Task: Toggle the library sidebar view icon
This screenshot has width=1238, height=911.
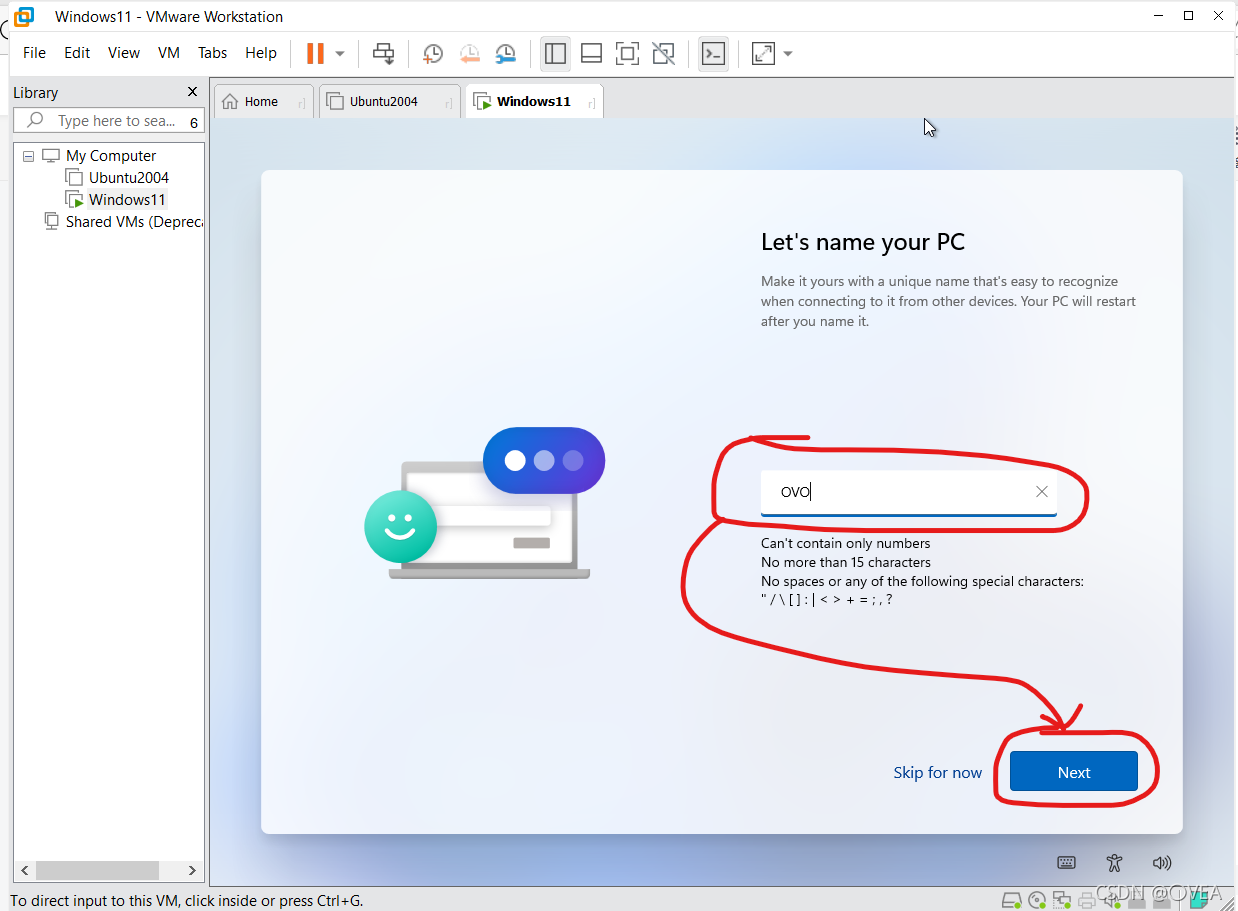Action: pyautogui.click(x=555, y=53)
